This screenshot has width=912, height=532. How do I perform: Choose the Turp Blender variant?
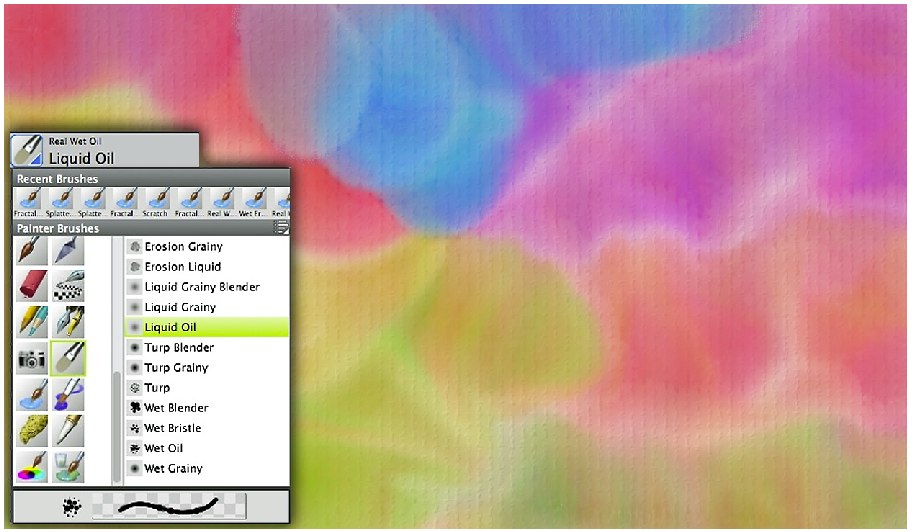click(207, 347)
